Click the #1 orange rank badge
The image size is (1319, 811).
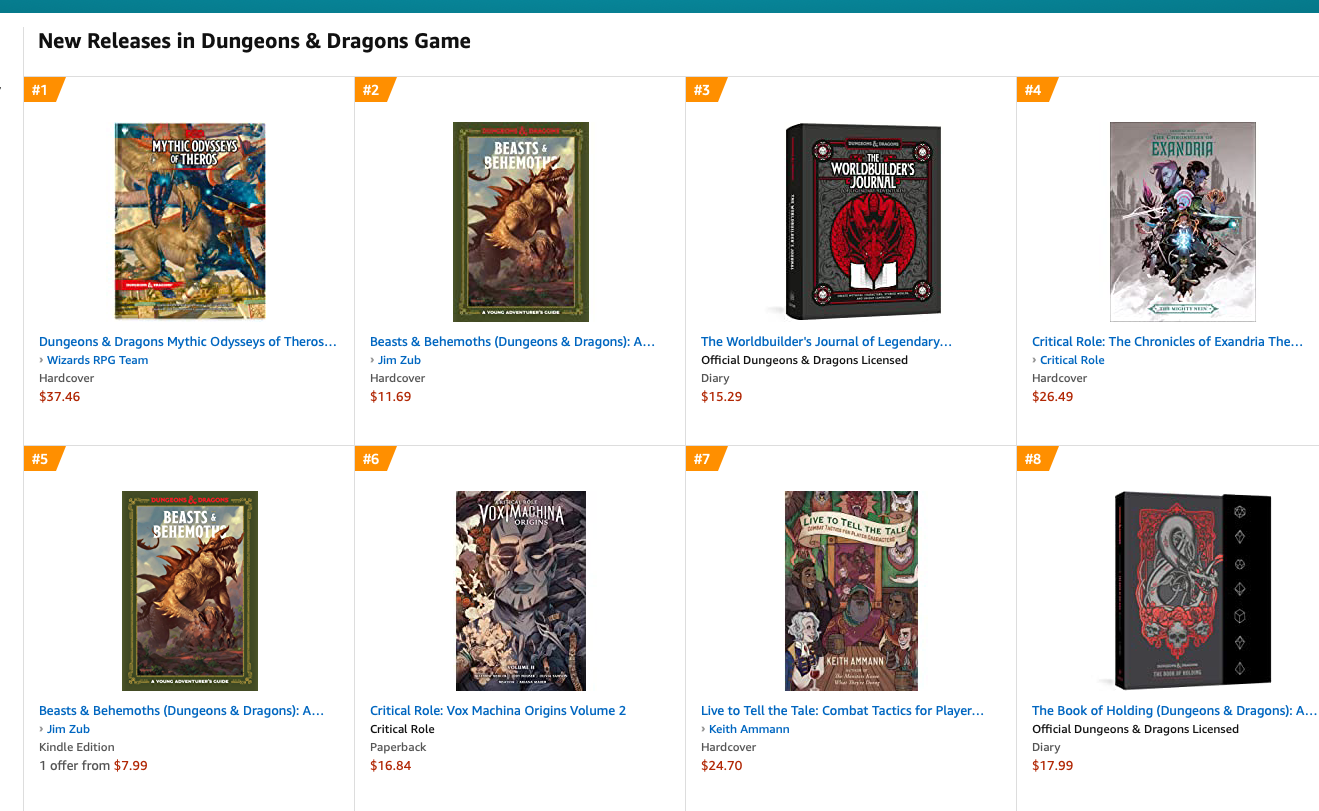42,90
